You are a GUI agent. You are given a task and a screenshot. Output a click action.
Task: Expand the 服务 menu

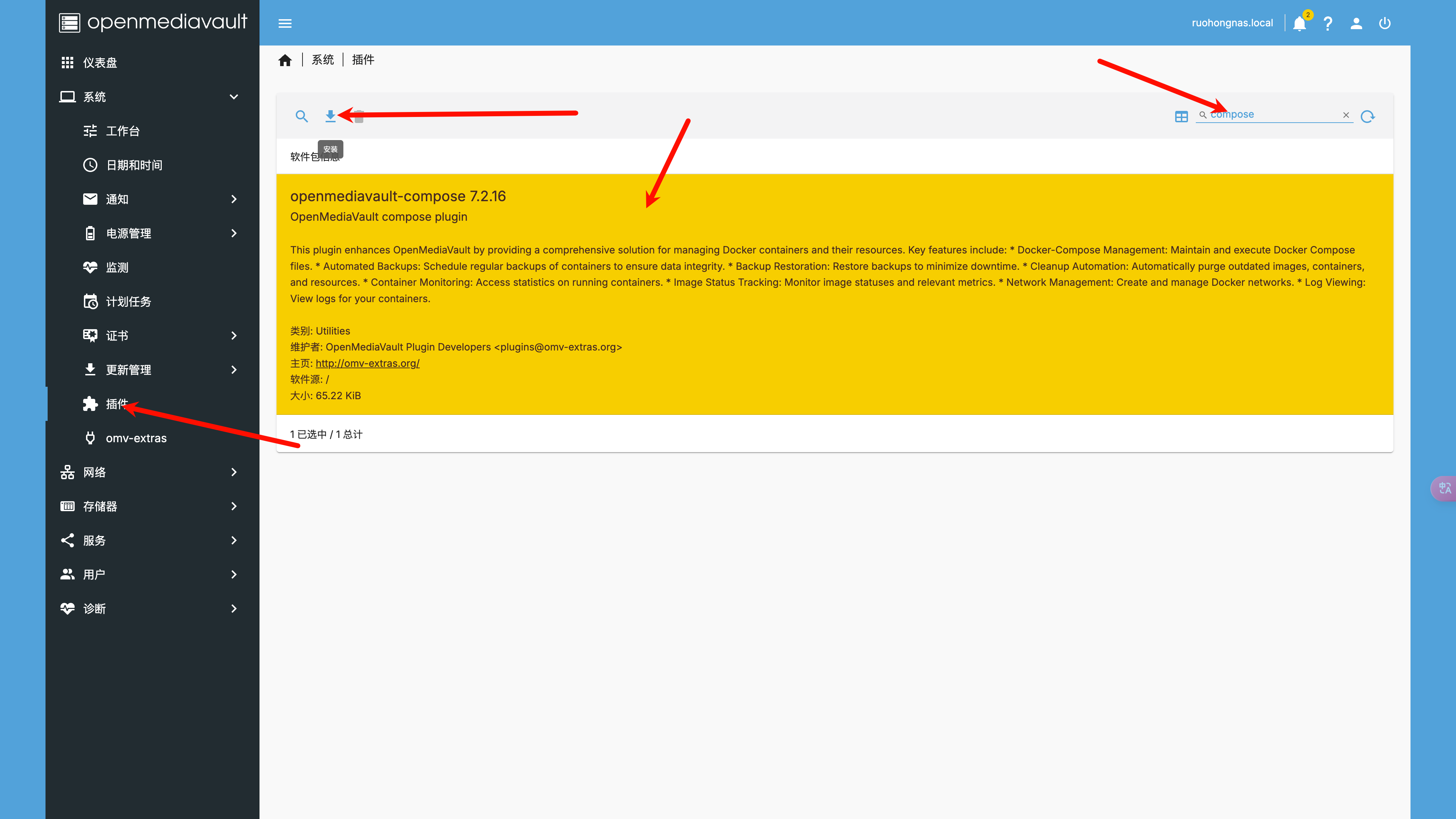click(x=152, y=540)
